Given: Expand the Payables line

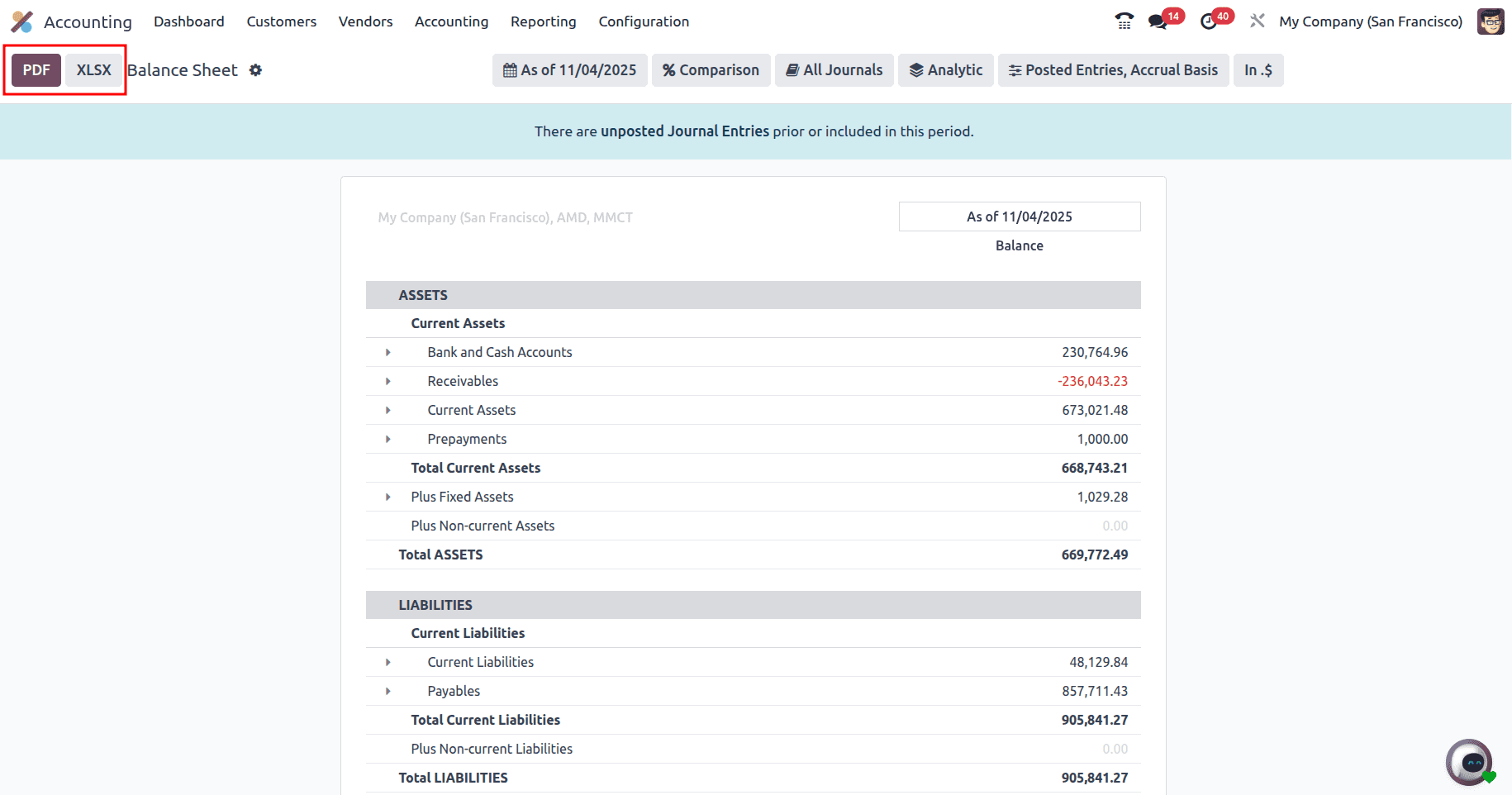Looking at the screenshot, I should 388,691.
